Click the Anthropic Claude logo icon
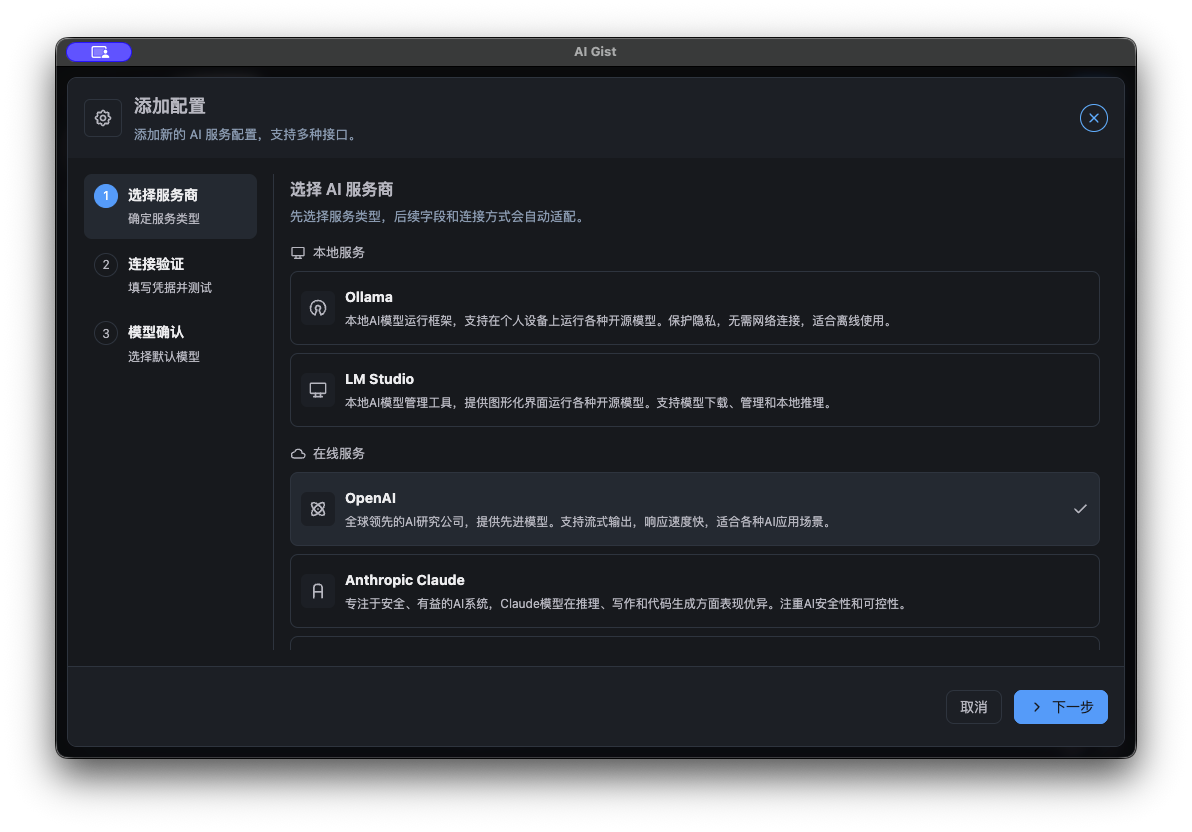The width and height of the screenshot is (1192, 832). [x=318, y=591]
